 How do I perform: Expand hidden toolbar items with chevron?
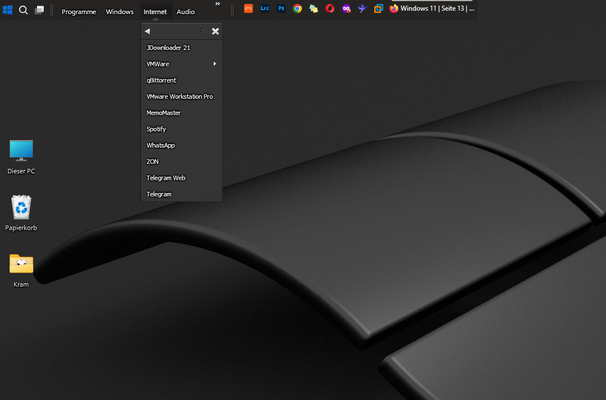(217, 4)
